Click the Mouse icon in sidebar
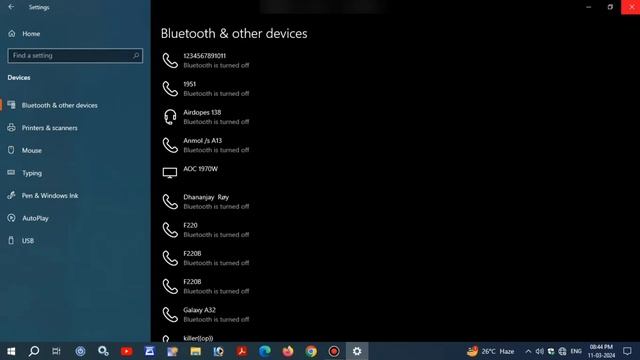This screenshot has width=640, height=360. 11,150
